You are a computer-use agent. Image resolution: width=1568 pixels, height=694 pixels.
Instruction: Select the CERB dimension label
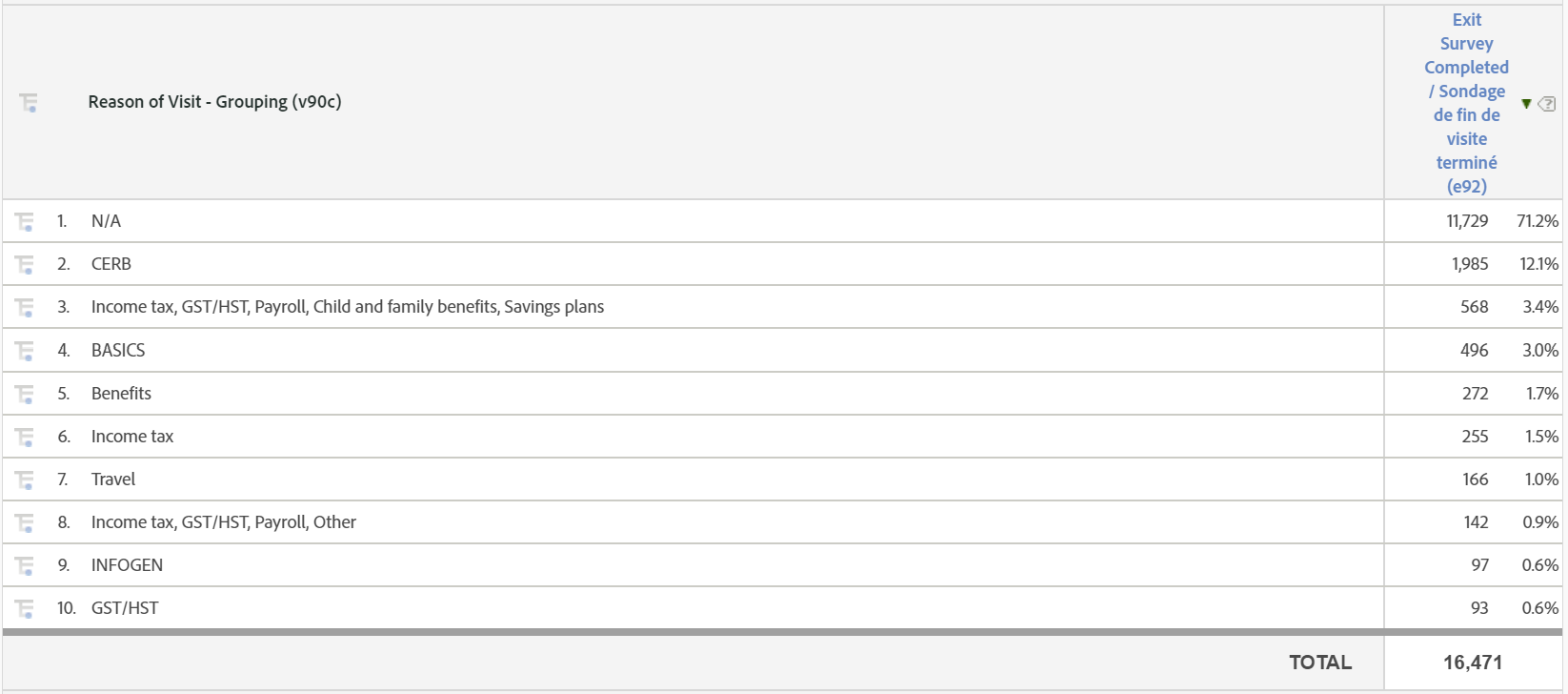111,263
